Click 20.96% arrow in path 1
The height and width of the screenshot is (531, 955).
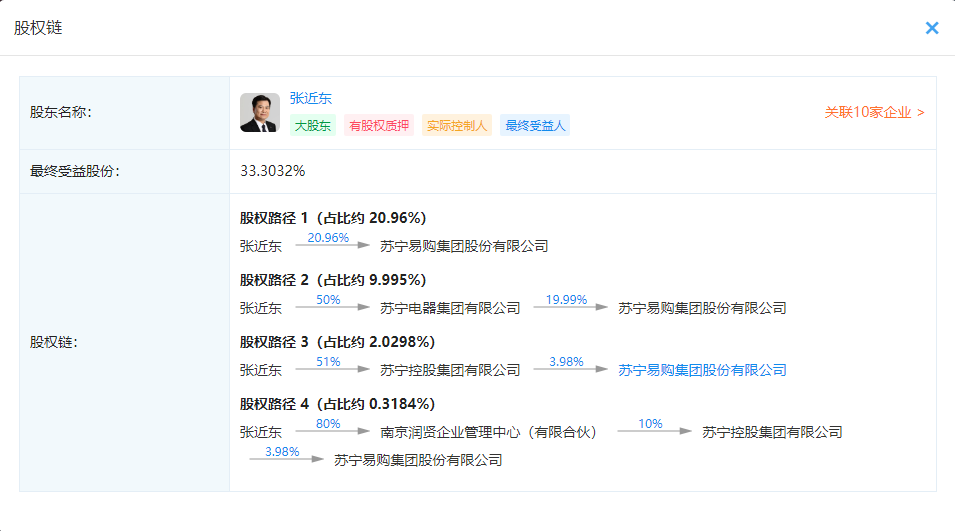point(332,241)
